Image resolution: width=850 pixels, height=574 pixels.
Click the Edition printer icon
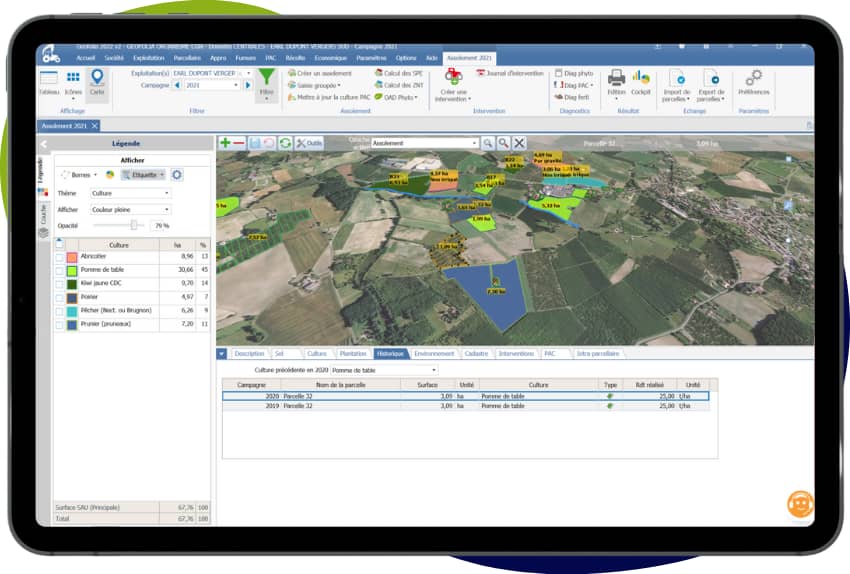point(616,82)
